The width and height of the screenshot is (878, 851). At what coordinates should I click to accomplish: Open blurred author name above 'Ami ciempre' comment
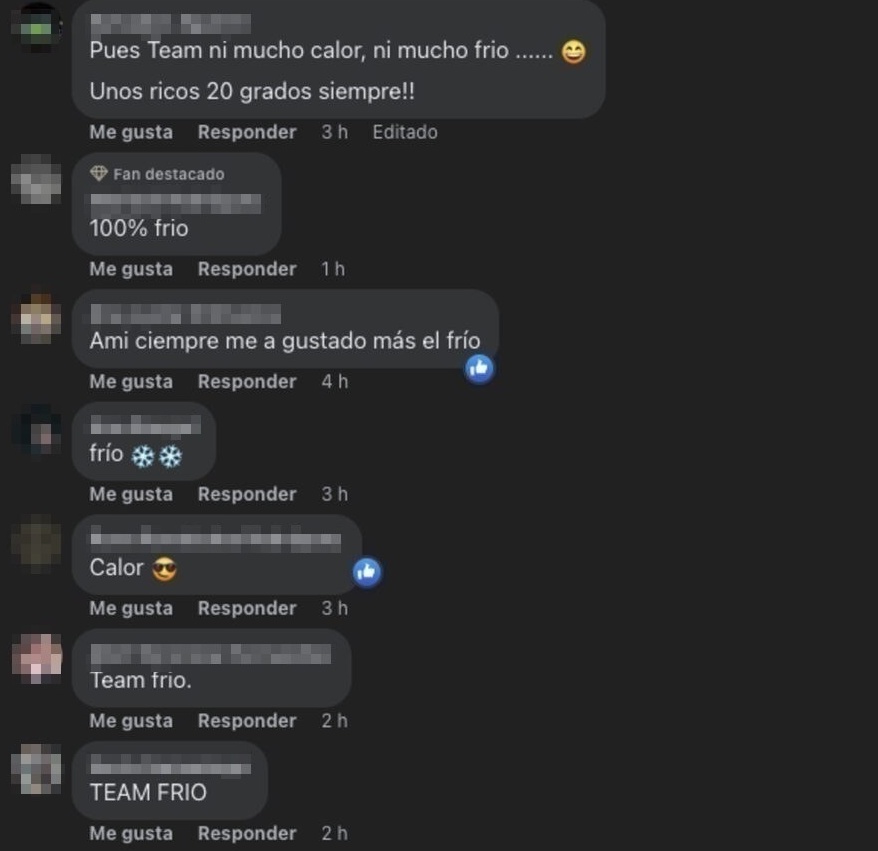point(185,314)
